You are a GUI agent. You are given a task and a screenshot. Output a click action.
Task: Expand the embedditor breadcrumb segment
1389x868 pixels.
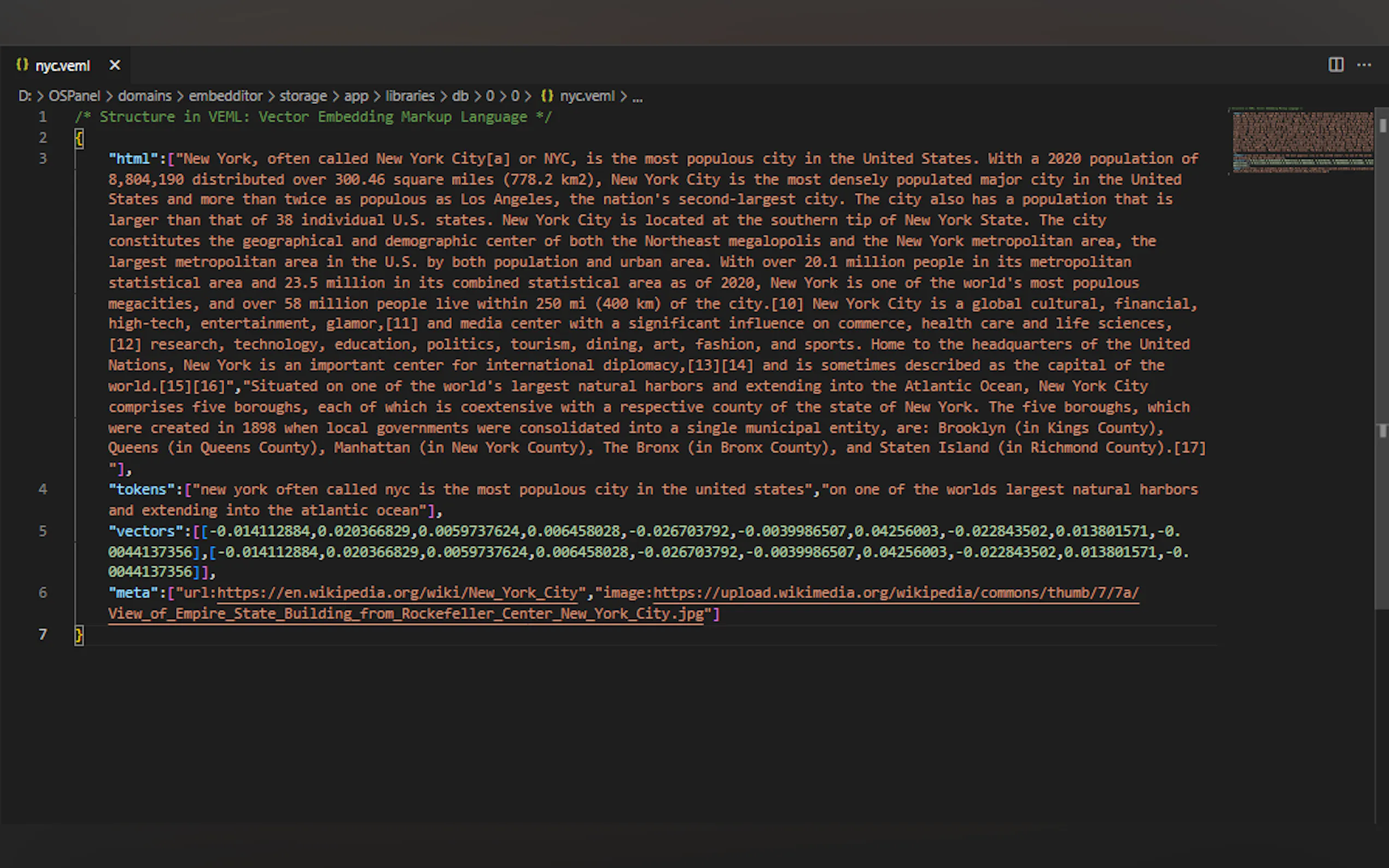[225, 96]
